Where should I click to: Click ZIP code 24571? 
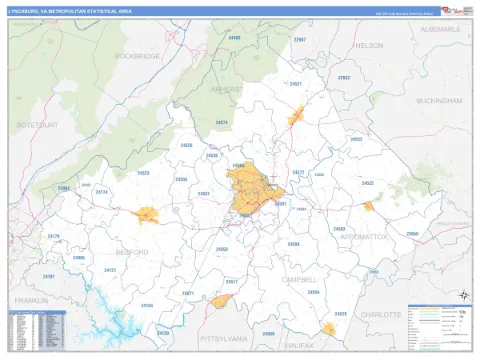[188, 293]
